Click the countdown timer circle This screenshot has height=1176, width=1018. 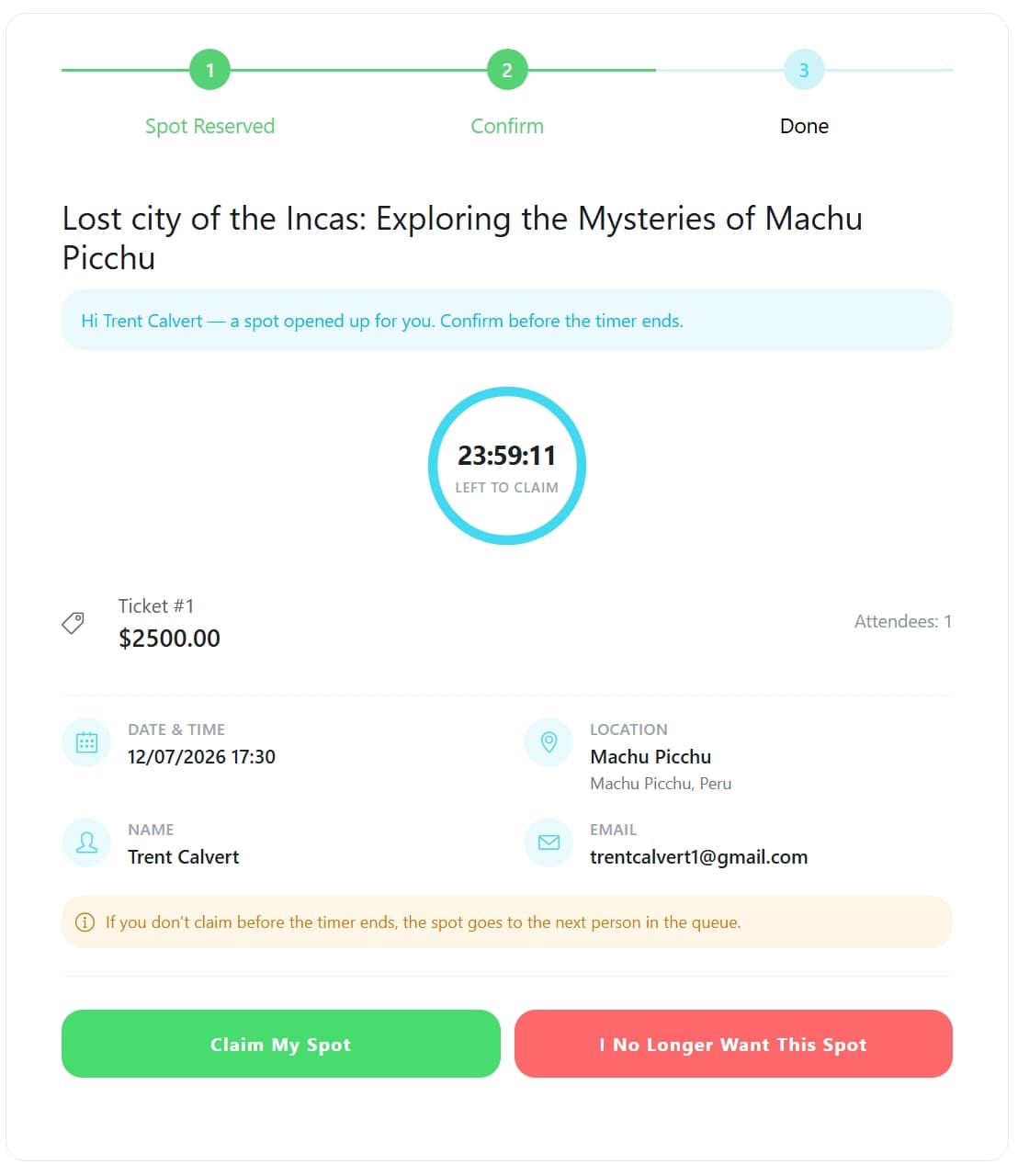click(x=507, y=466)
